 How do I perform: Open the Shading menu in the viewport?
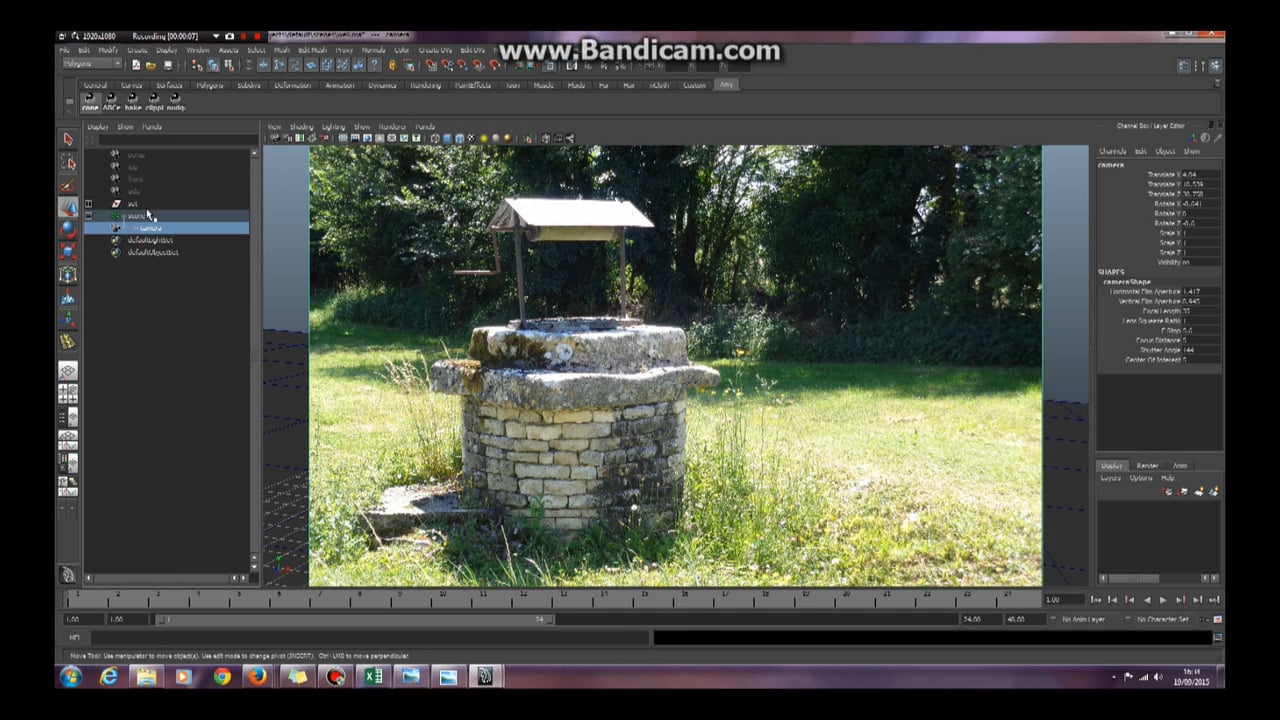click(302, 127)
